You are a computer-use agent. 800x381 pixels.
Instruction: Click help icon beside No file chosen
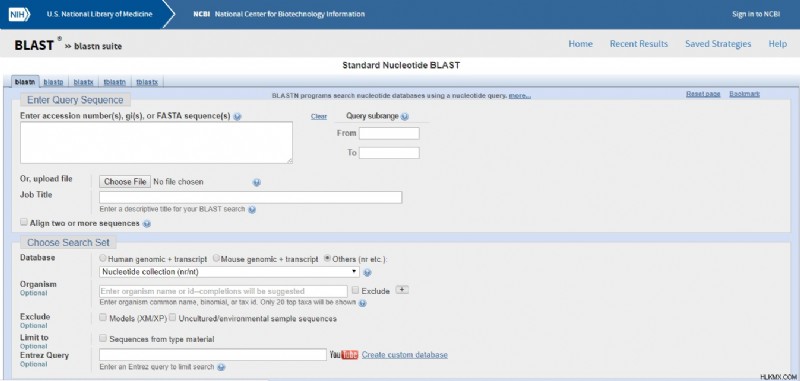pos(257,182)
